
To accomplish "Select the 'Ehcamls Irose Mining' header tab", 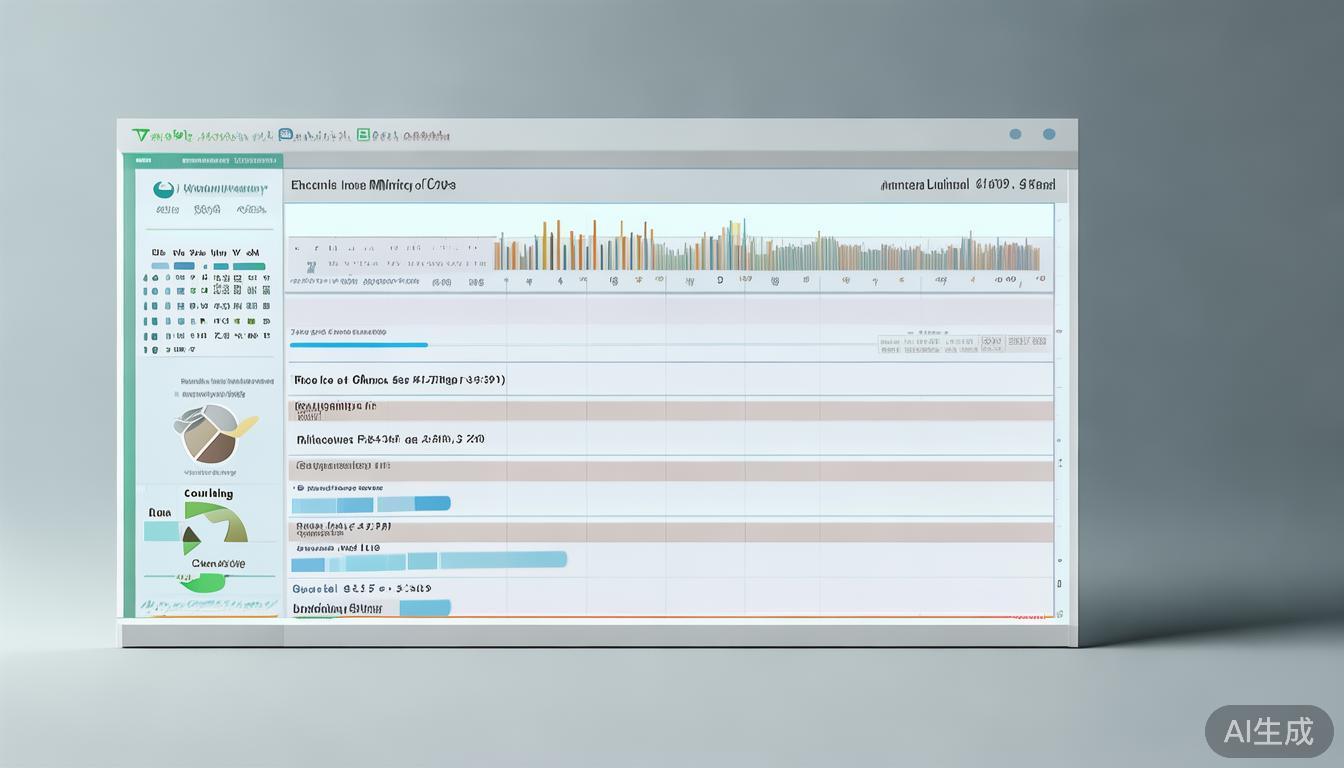I will point(373,185).
